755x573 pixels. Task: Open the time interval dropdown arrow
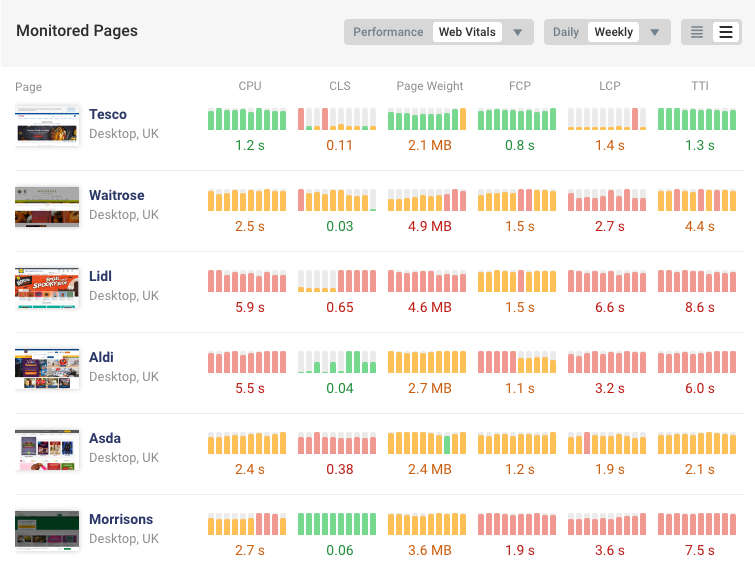click(654, 32)
